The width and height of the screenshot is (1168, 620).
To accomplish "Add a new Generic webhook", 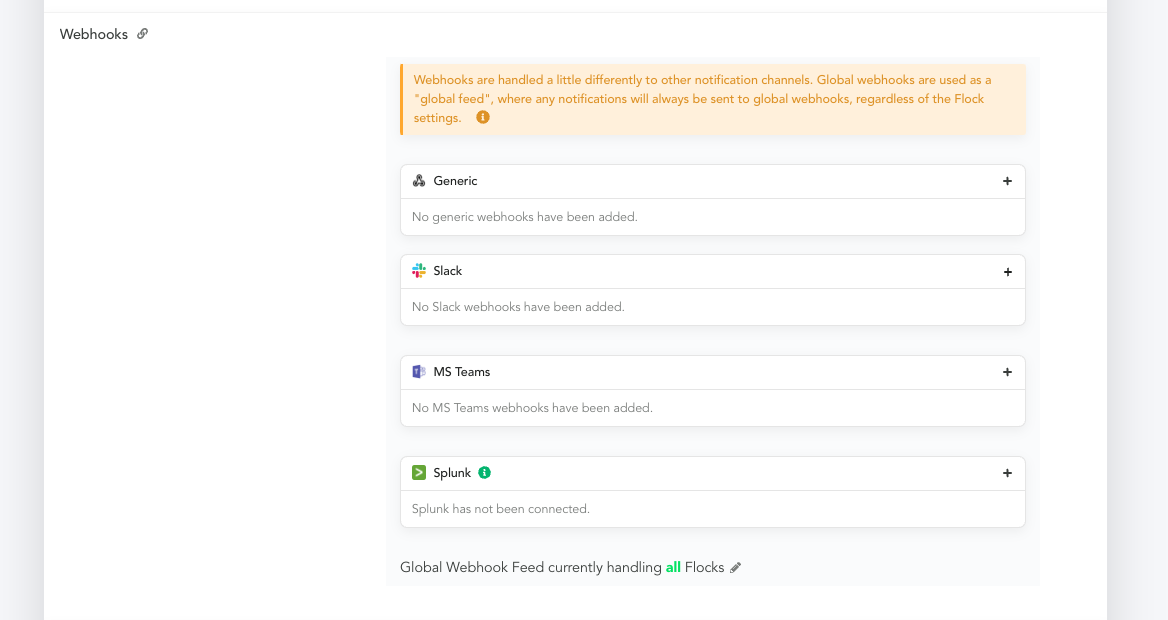I will click(1007, 181).
